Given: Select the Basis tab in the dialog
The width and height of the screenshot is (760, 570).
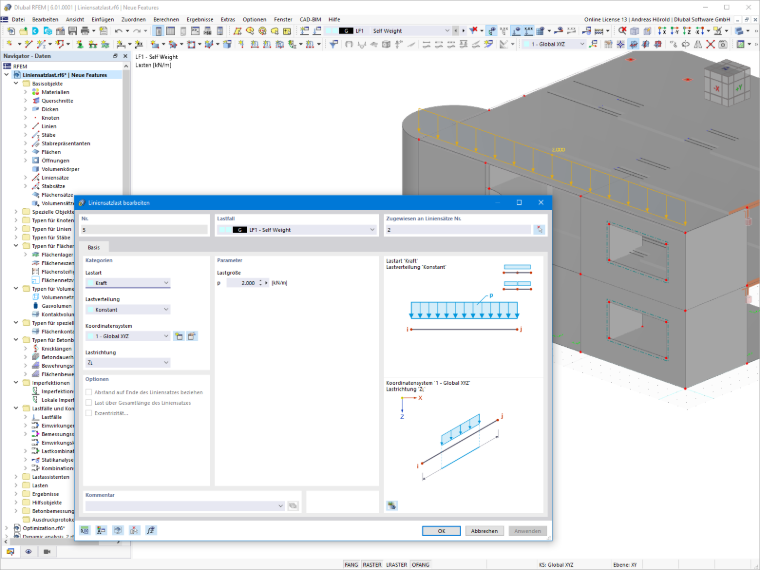Looking at the screenshot, I should click(x=94, y=247).
